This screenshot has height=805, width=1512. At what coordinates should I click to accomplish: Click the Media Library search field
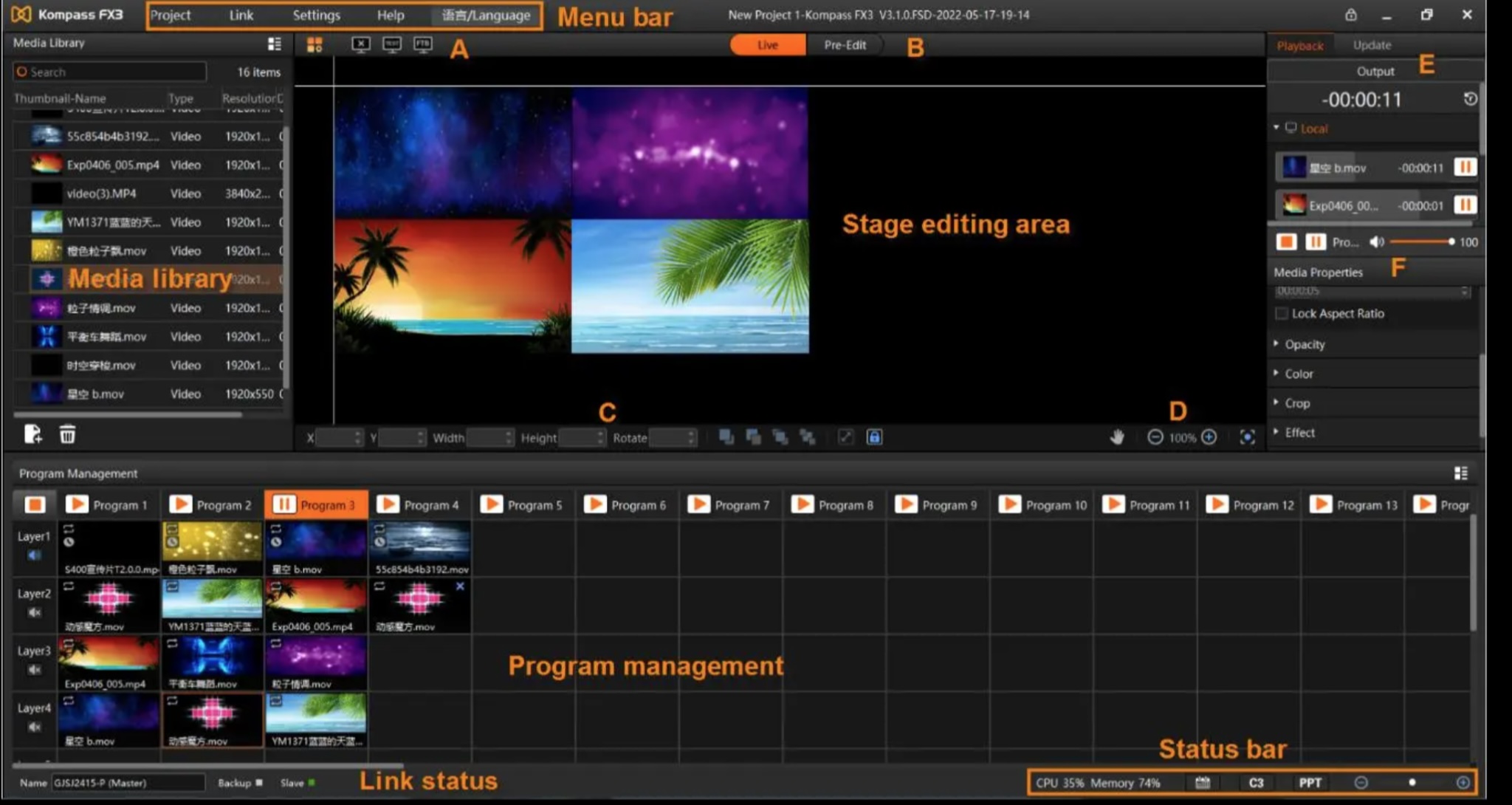[109, 72]
